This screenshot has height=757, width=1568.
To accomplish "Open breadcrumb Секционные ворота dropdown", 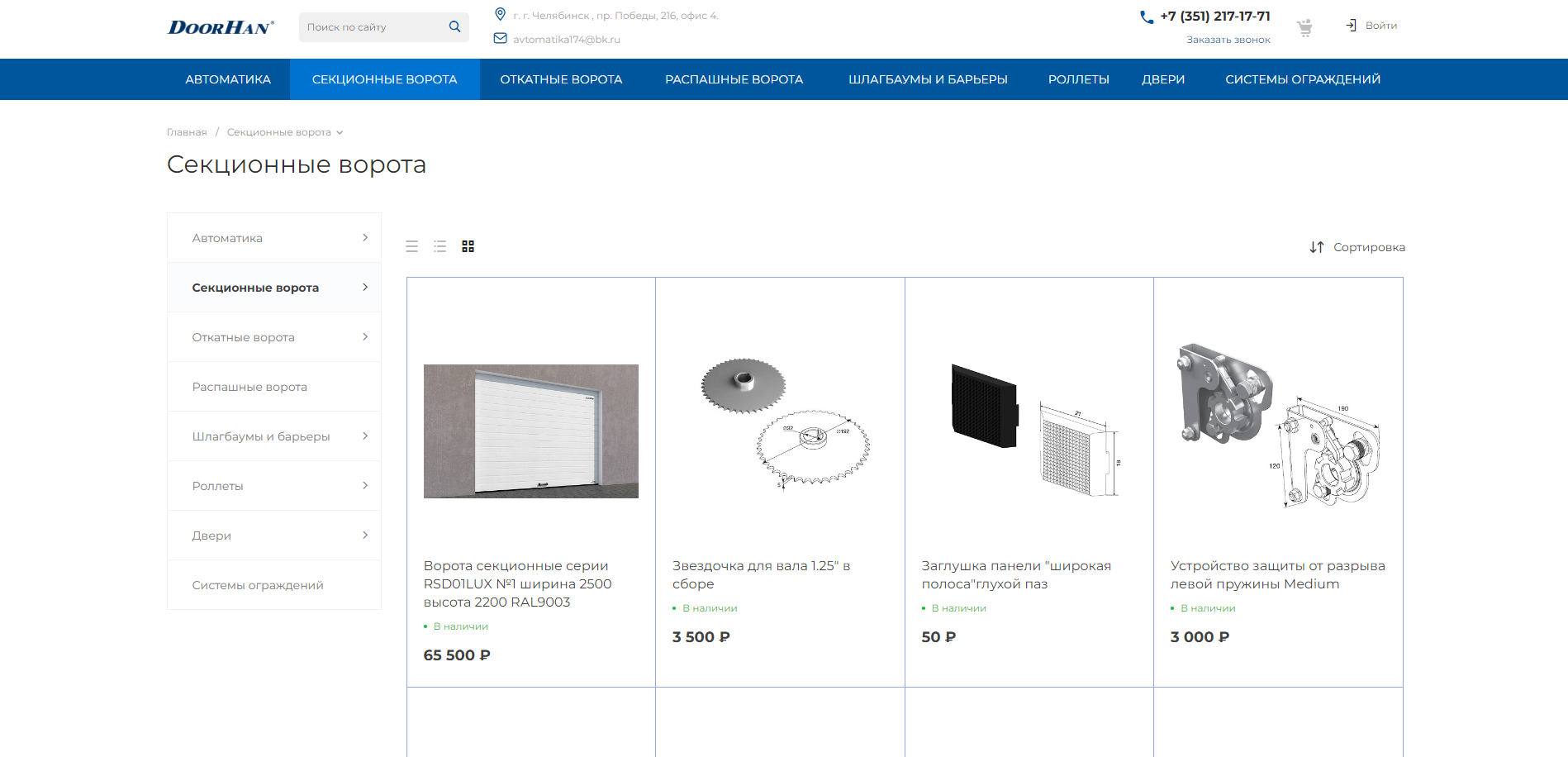I will click(x=340, y=132).
